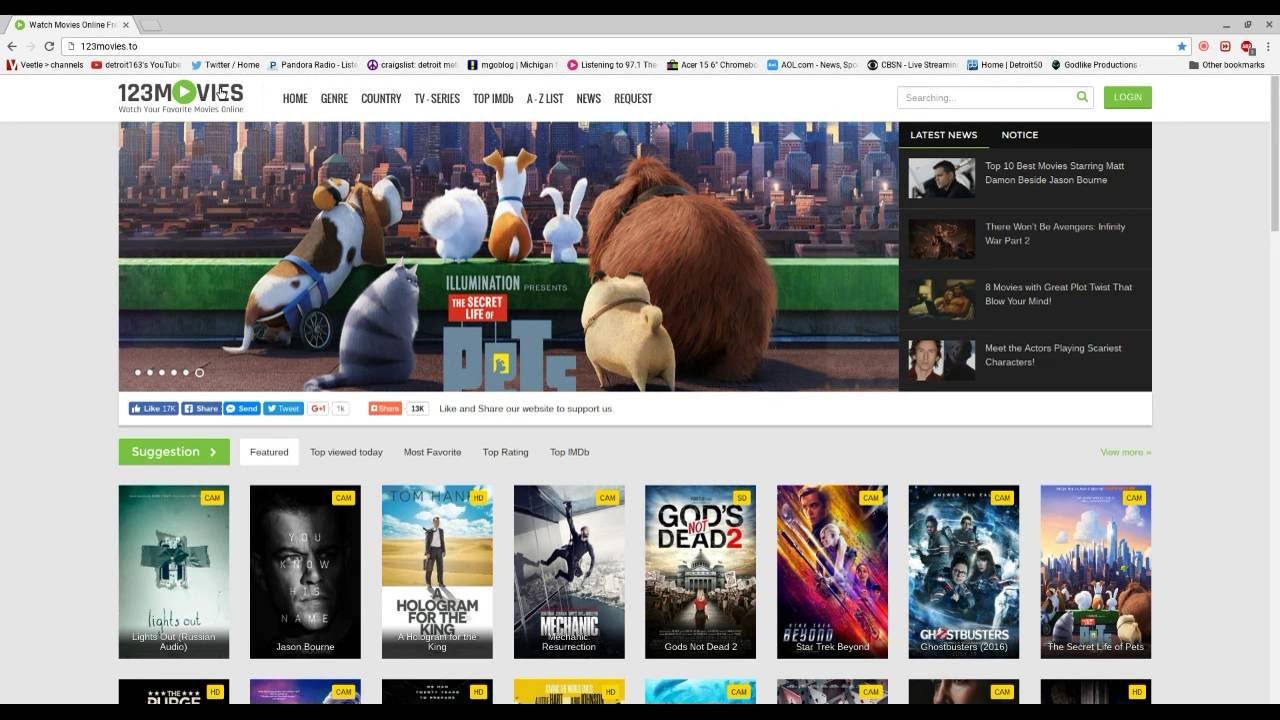Open the mgoblog Michigan bookmark
Image resolution: width=1280 pixels, height=720 pixels.
(512, 65)
